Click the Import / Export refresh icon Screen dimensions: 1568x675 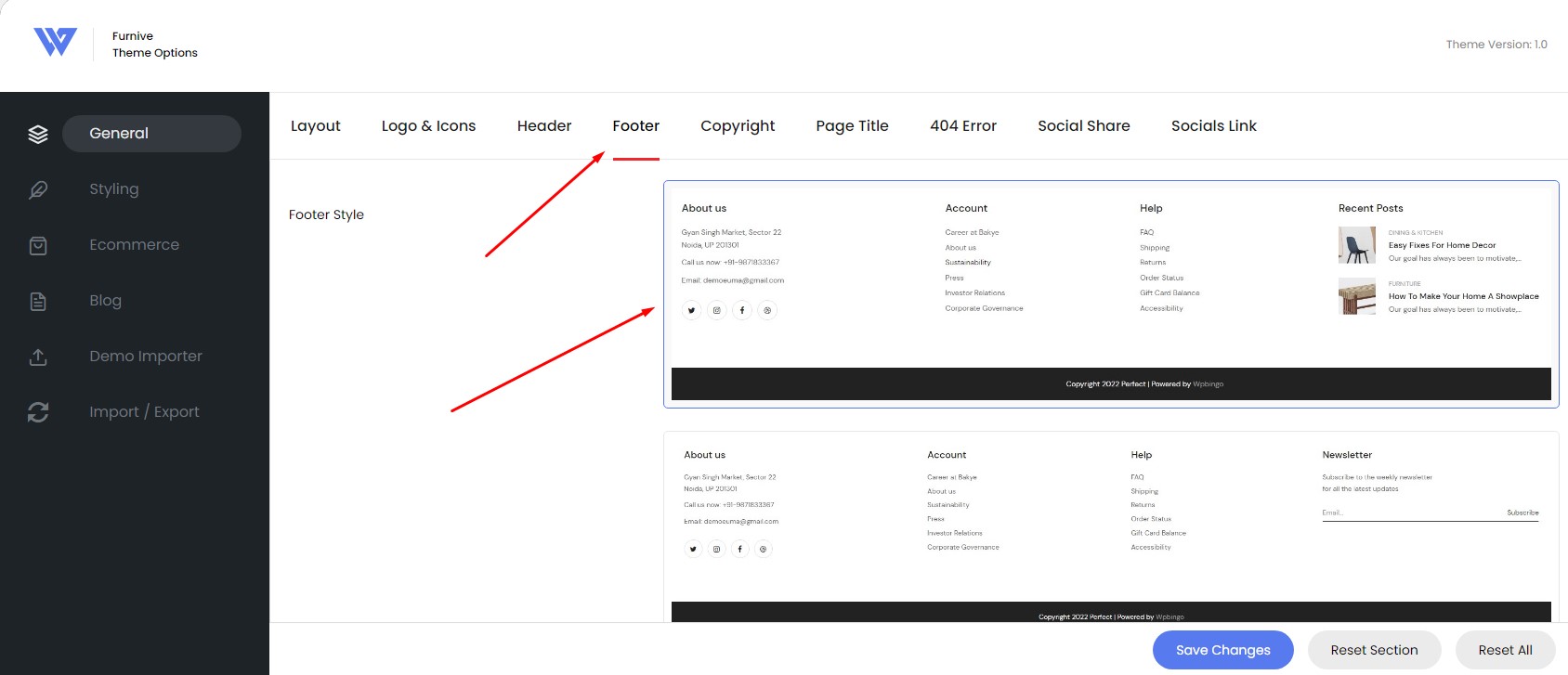coord(38,412)
